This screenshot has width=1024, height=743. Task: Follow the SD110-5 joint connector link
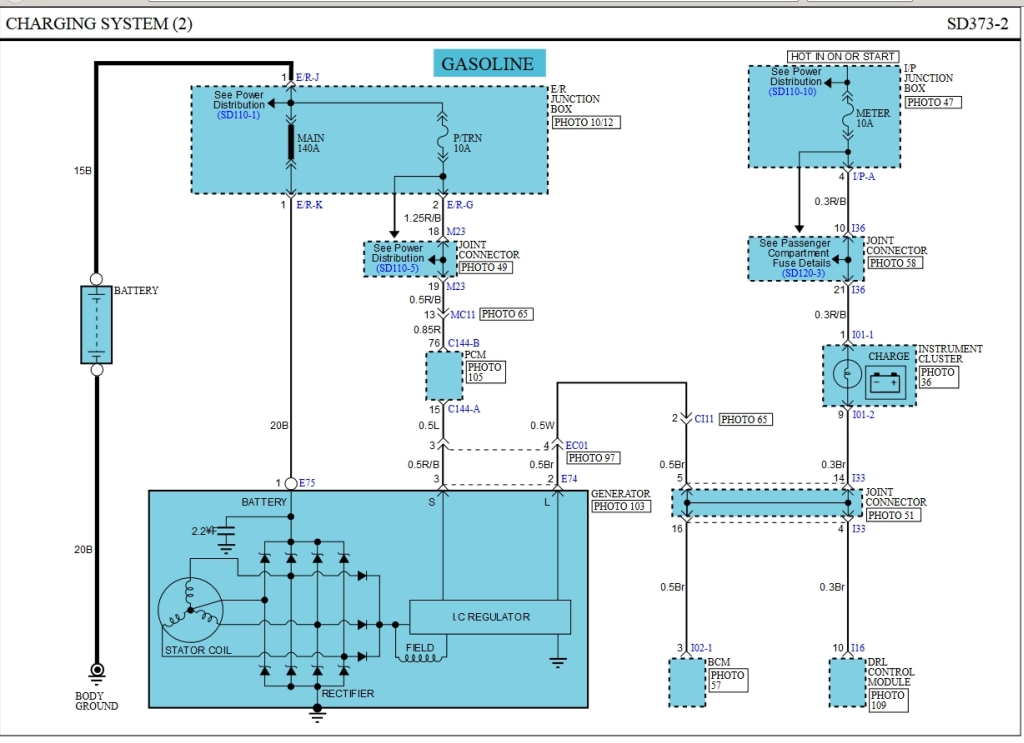[398, 269]
